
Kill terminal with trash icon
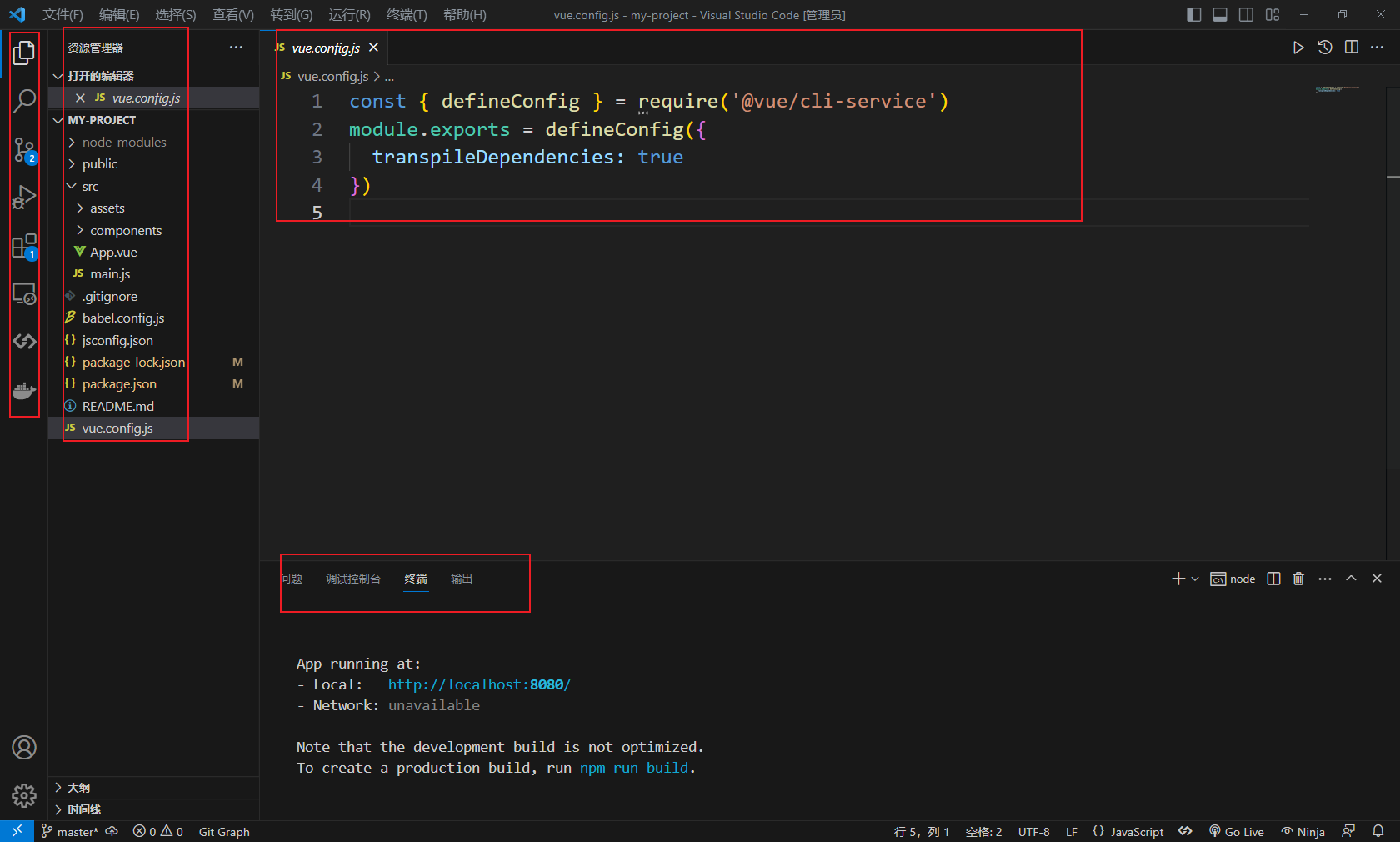pyautogui.click(x=1298, y=579)
